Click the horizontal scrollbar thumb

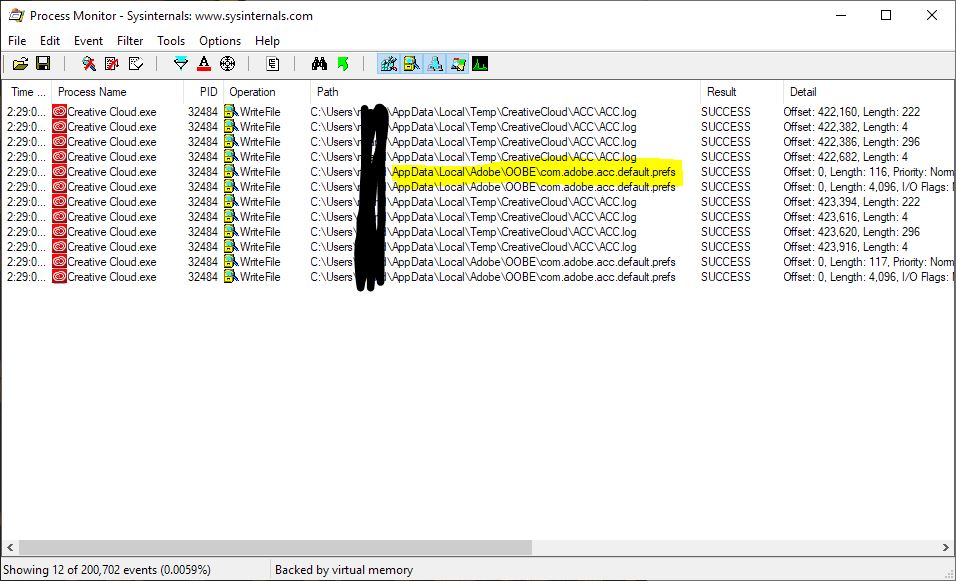(275, 547)
